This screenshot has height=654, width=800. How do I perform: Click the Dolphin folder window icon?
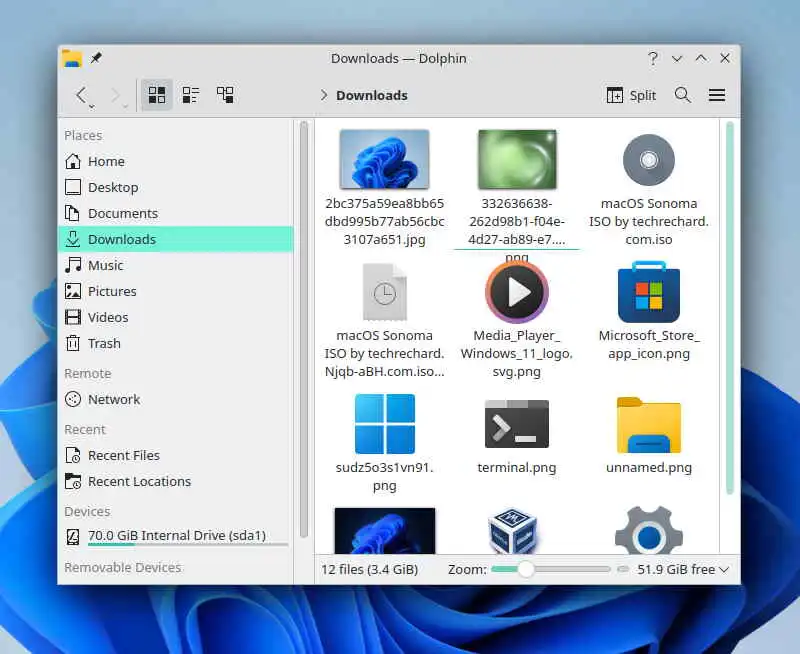72,58
